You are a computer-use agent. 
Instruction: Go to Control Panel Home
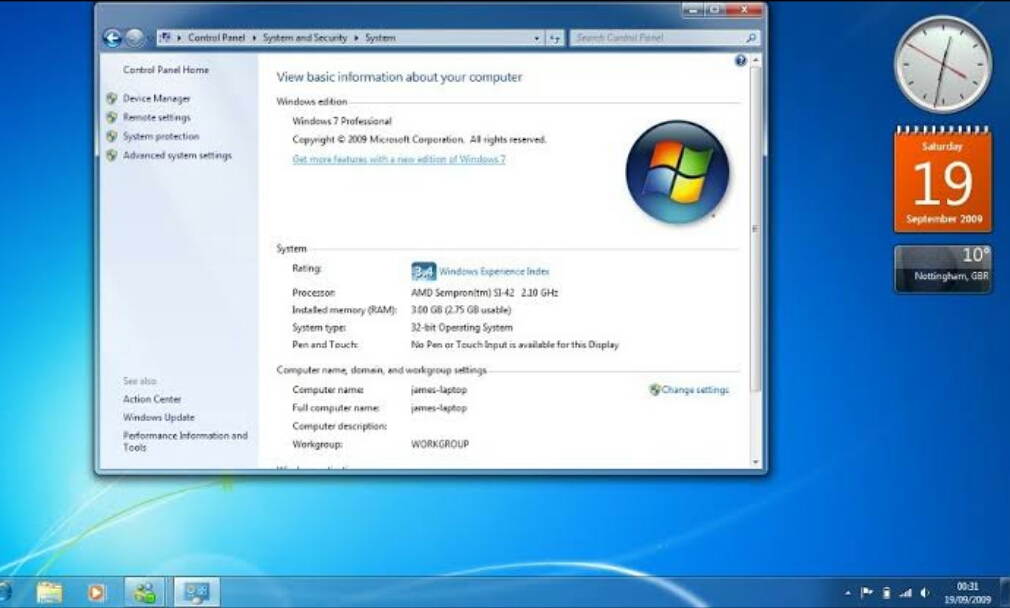click(x=166, y=70)
